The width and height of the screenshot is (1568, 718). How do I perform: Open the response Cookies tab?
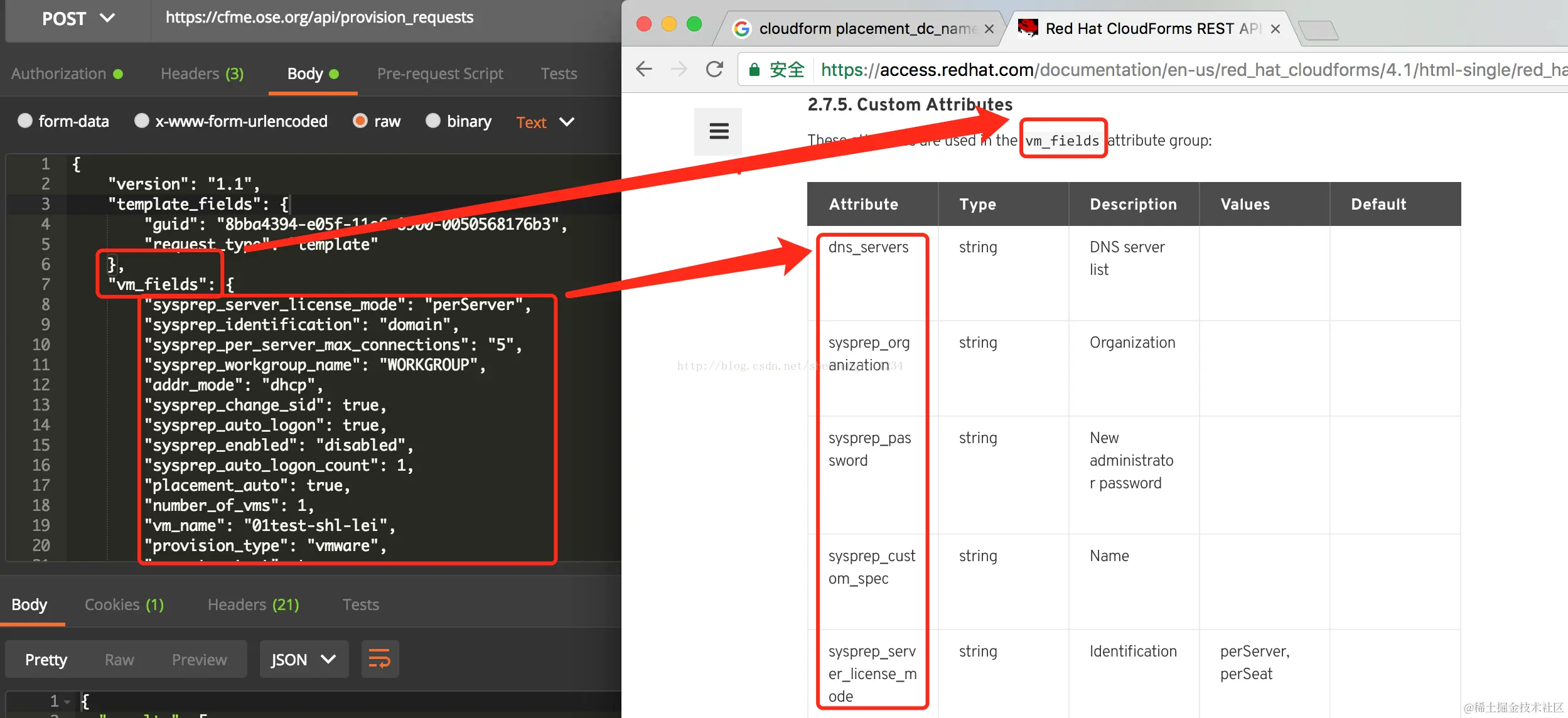[x=124, y=604]
